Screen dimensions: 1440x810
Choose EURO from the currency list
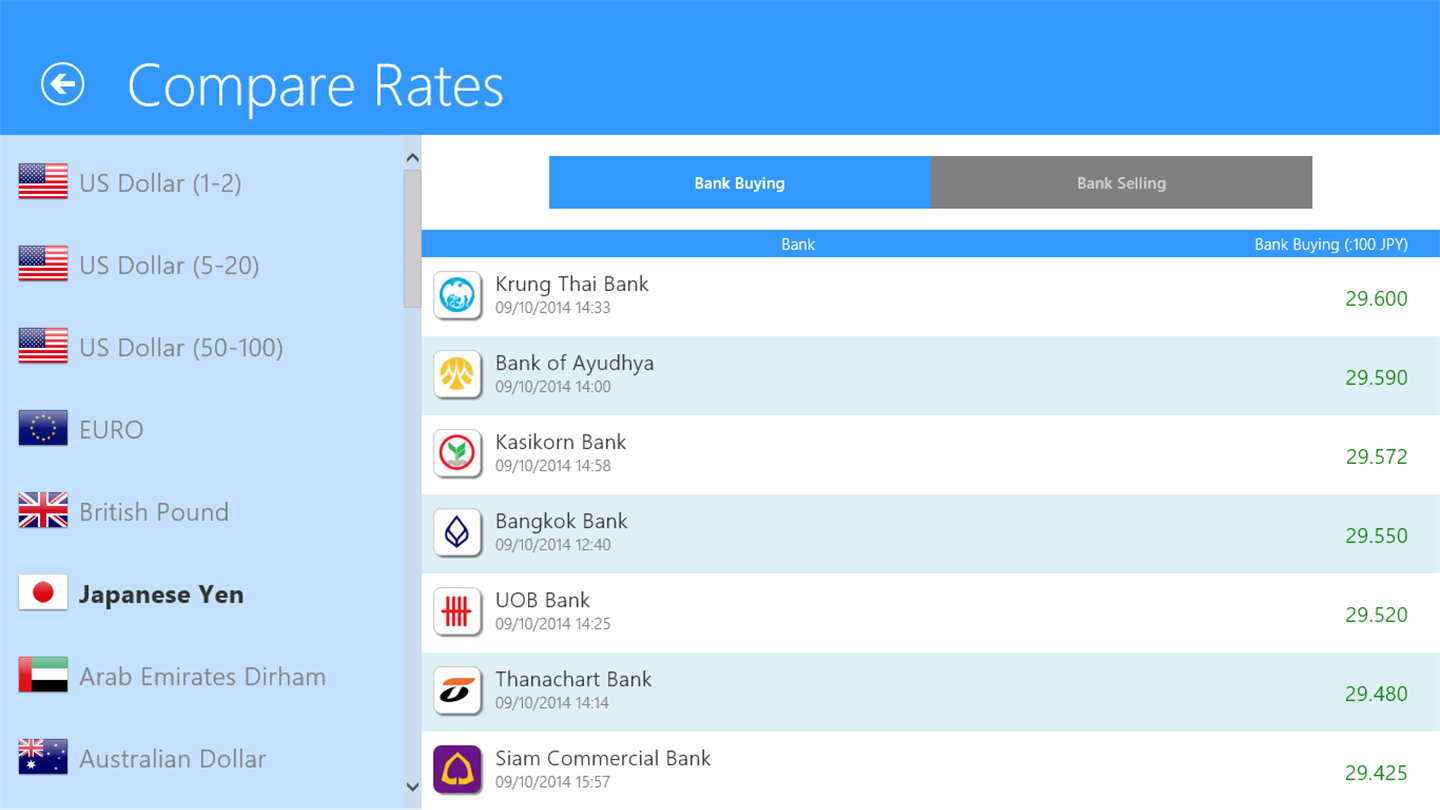pos(111,430)
